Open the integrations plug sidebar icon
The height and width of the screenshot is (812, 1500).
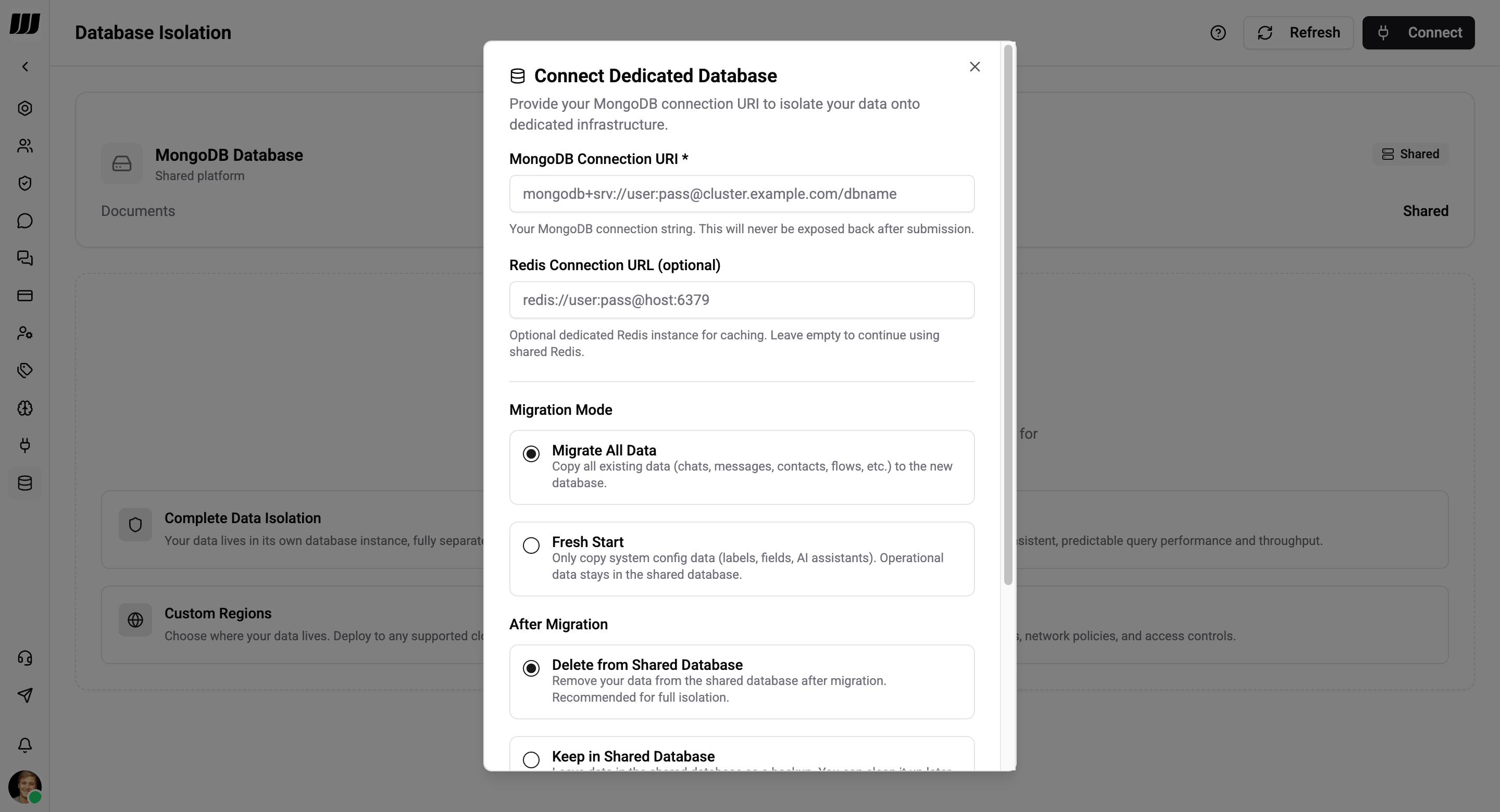coord(25,446)
